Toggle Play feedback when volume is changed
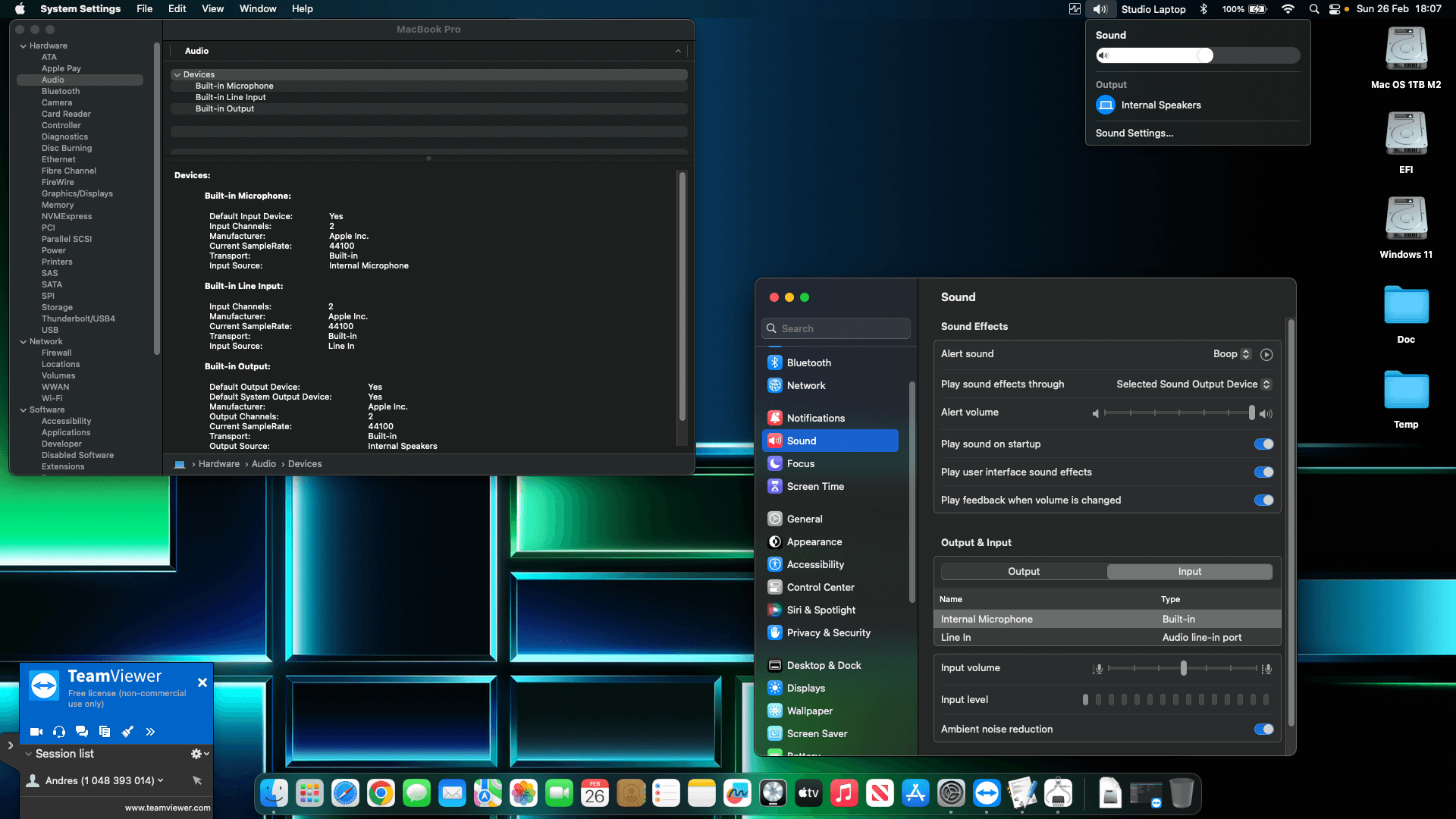This screenshot has height=819, width=1456. pos(1264,500)
